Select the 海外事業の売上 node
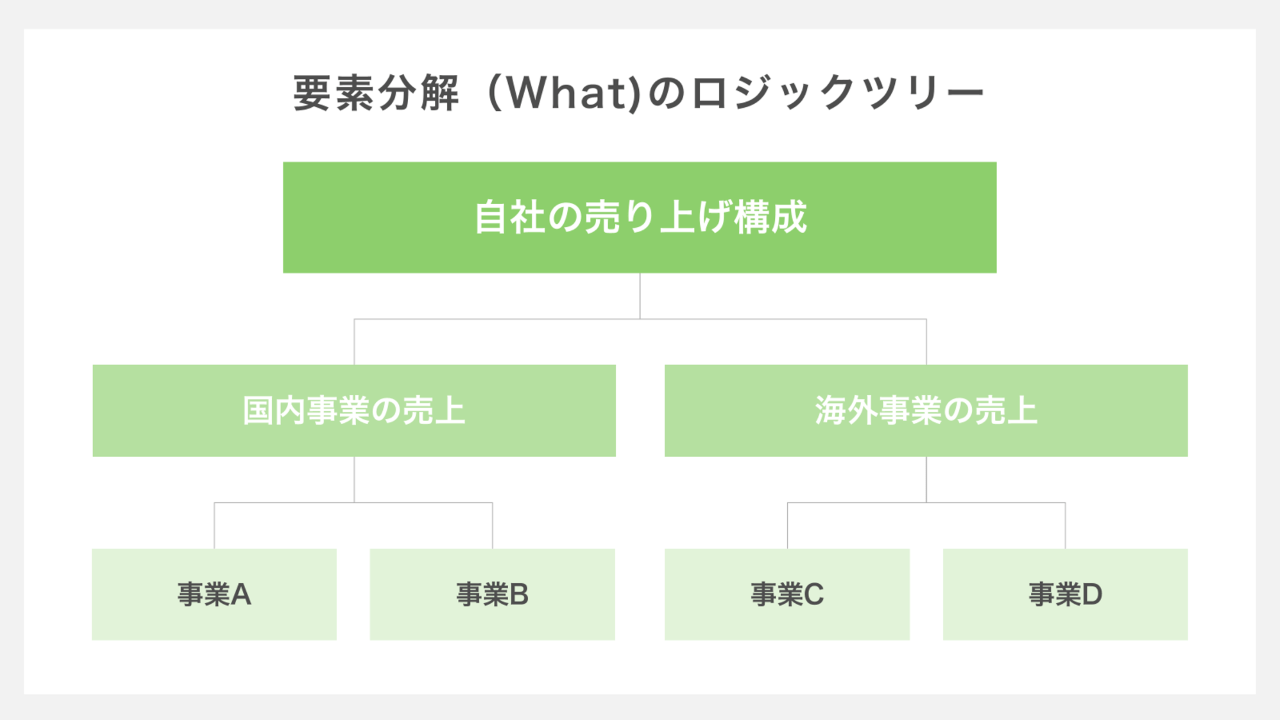Screen dimensions: 1280x720 click(926, 411)
